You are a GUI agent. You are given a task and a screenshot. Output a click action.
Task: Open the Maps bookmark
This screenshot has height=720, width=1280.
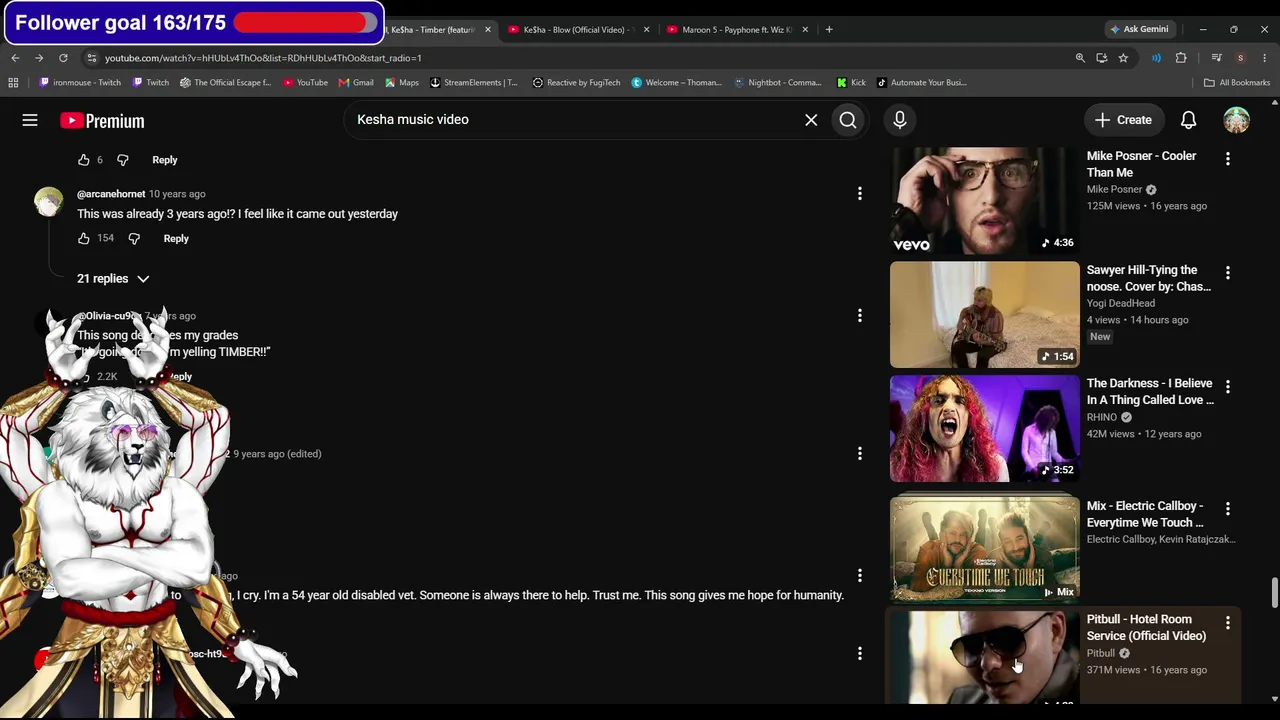pos(402,83)
